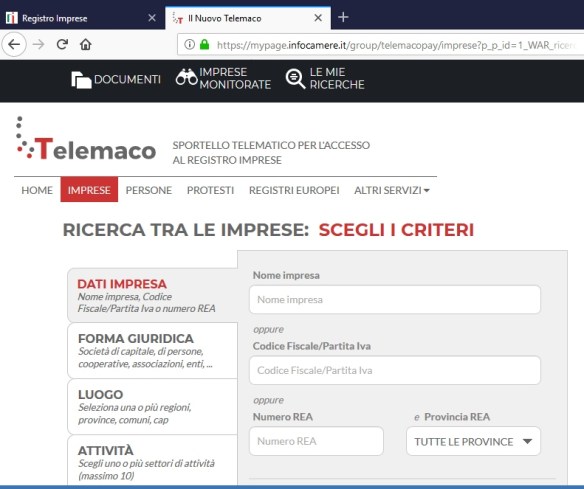584x489 pixels.
Task: Click the site information icon
Action: click(189, 45)
